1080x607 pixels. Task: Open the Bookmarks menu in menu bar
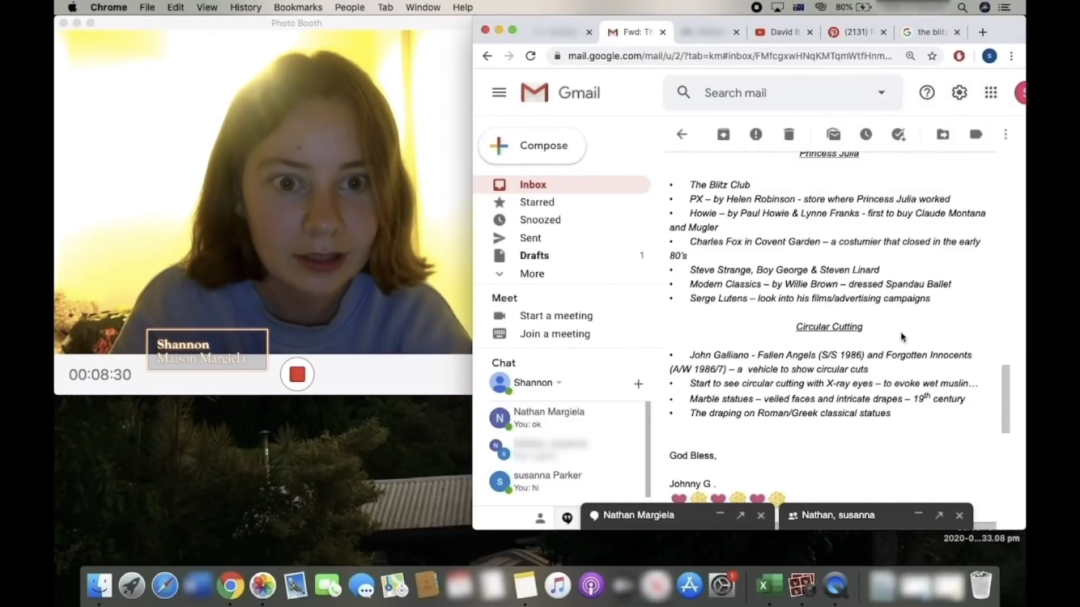(298, 7)
